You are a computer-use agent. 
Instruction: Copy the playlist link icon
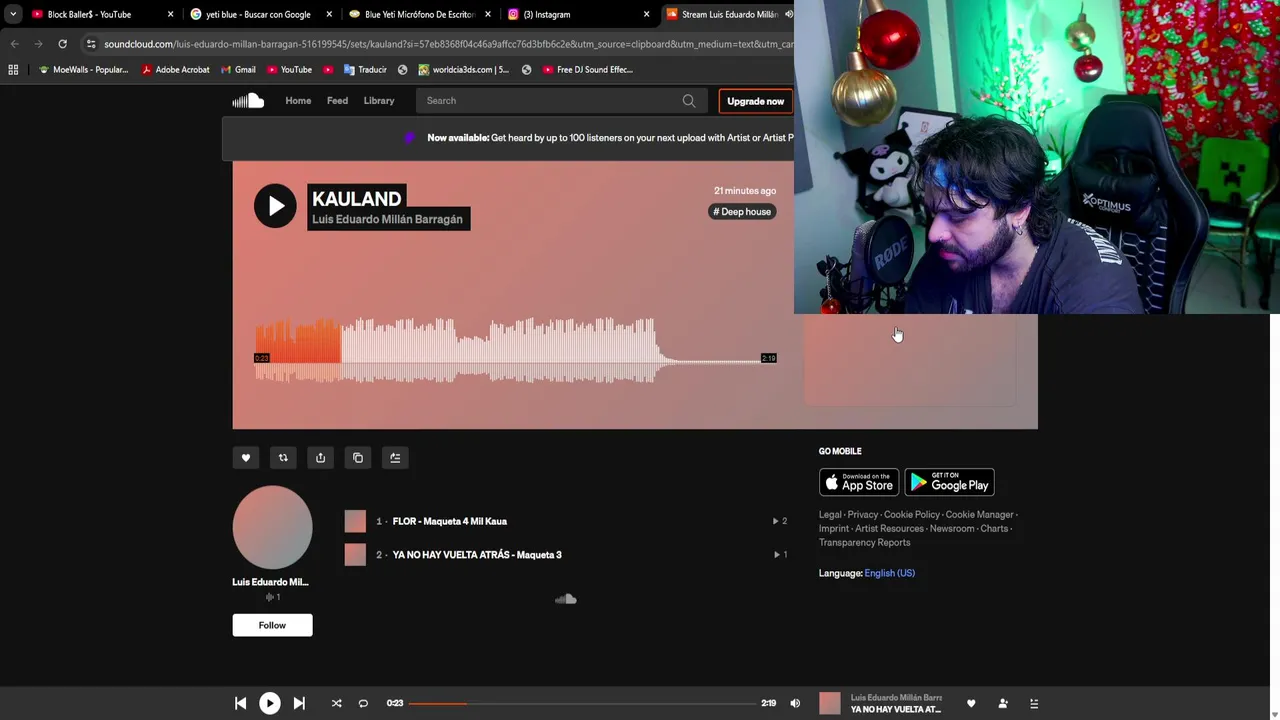(x=358, y=458)
